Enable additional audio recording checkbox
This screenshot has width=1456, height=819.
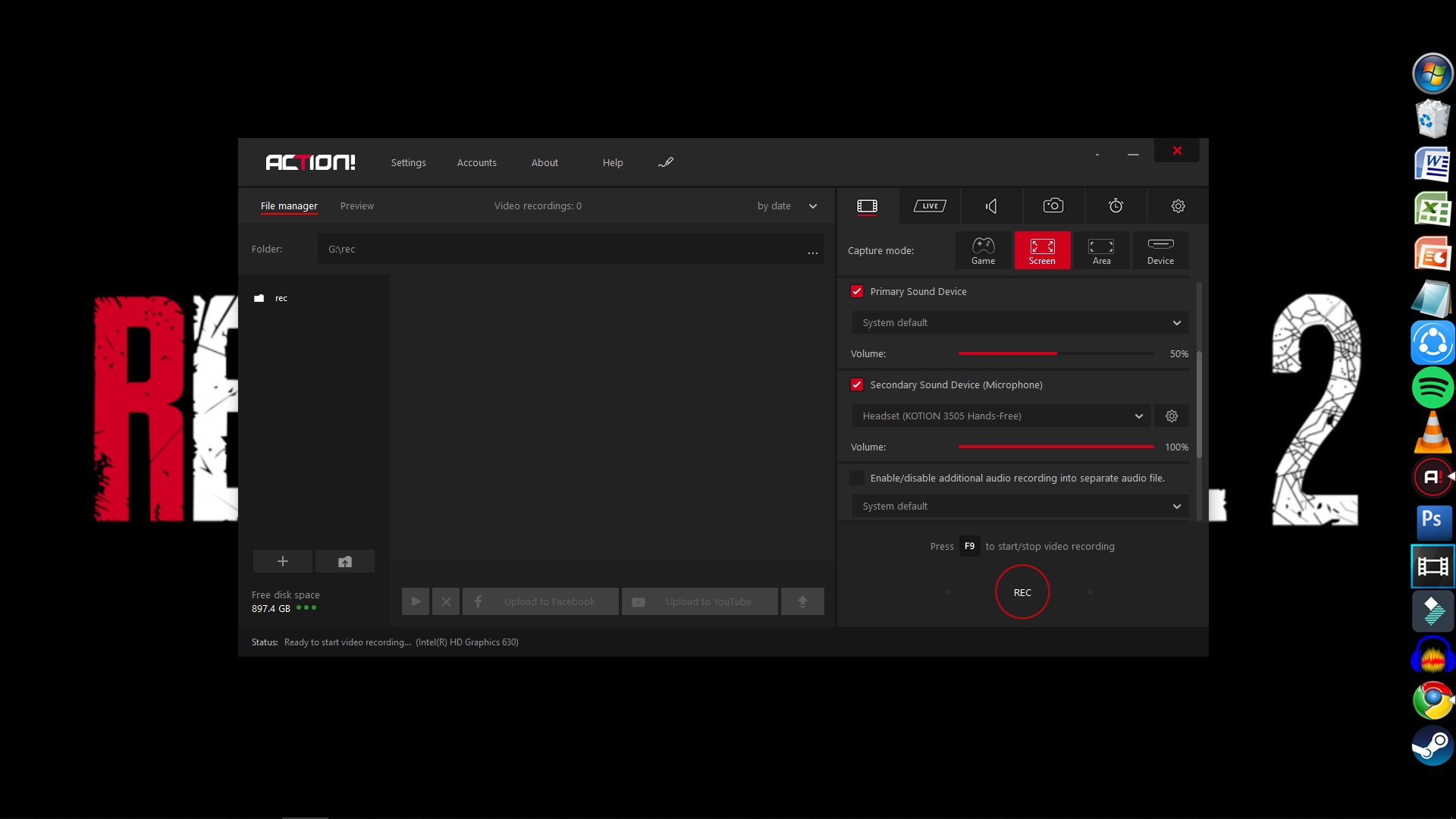(x=857, y=478)
